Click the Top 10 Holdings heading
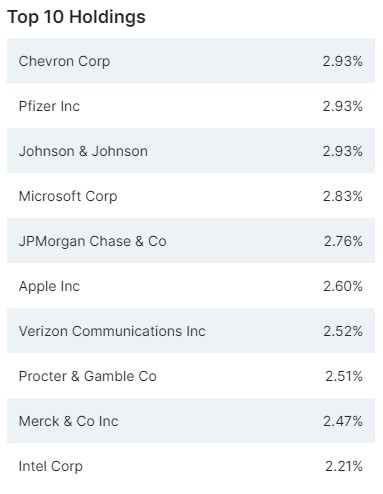Viewport: 383px width, 494px height. (x=76, y=17)
